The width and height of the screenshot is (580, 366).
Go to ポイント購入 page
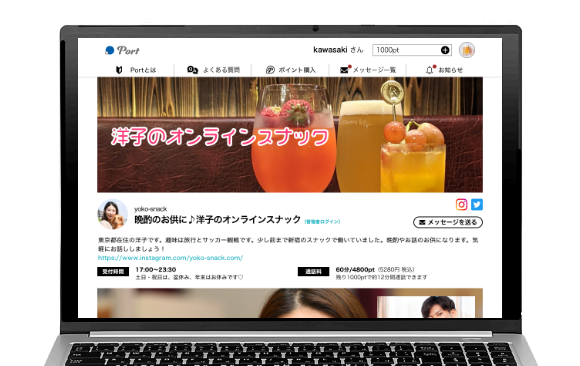coord(297,70)
